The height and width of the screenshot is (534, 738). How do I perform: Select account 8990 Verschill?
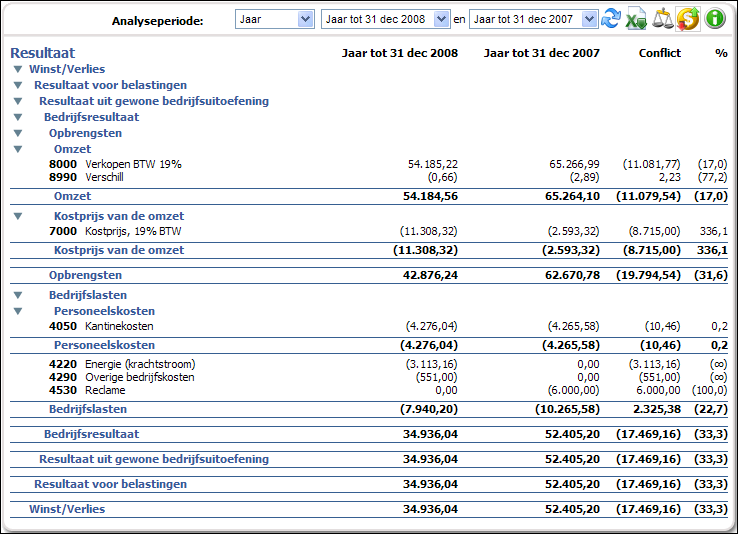tap(86, 177)
